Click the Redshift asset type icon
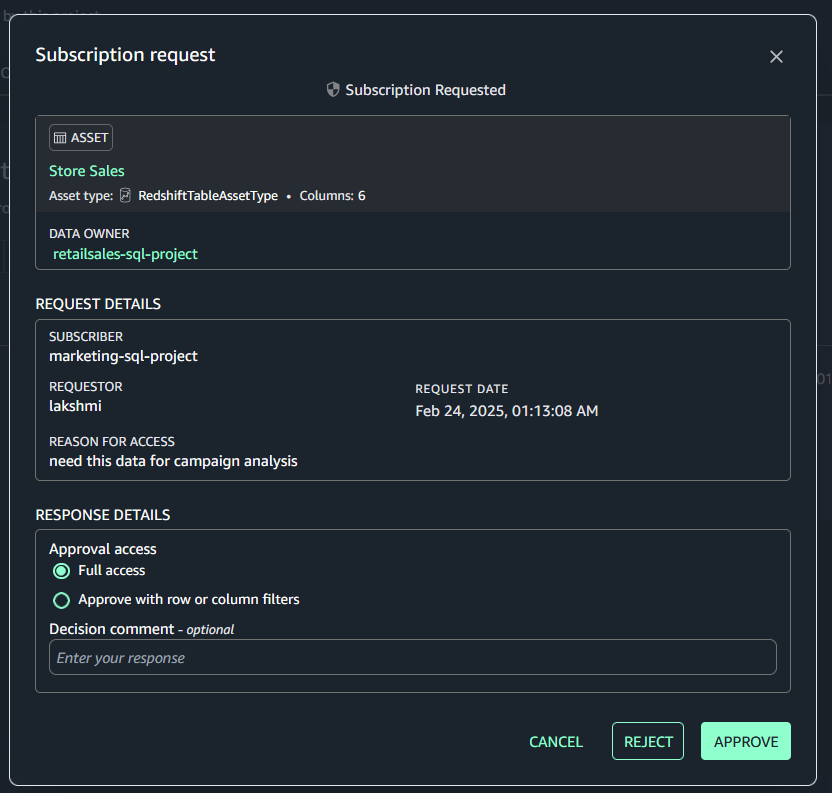Image resolution: width=832 pixels, height=793 pixels. (125, 195)
